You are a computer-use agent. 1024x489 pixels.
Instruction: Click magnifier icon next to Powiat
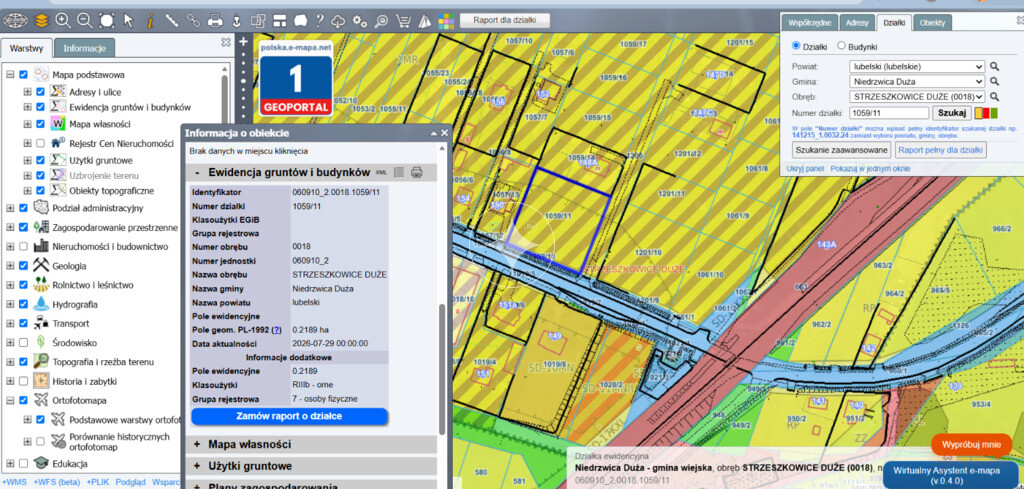(x=994, y=67)
